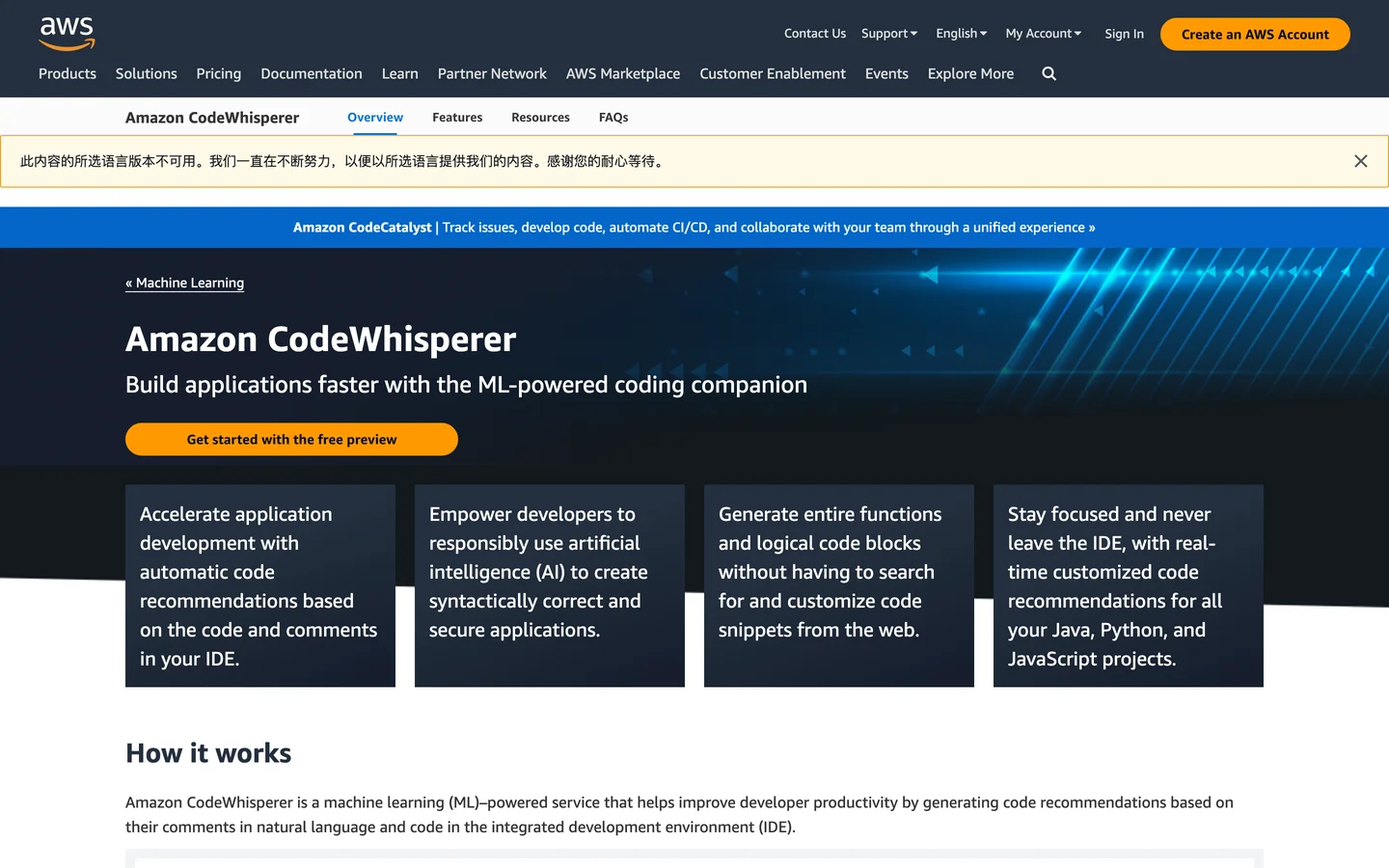Go to Pricing
The image size is (1389, 868).
click(219, 73)
